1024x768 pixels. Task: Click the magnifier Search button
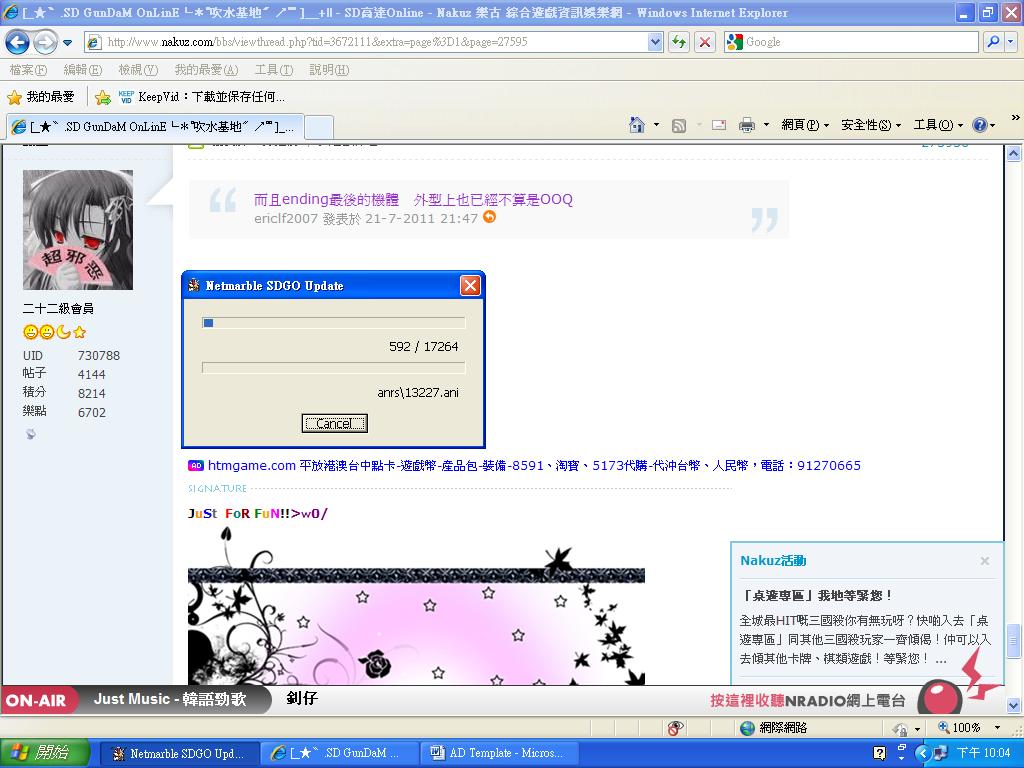click(x=993, y=42)
